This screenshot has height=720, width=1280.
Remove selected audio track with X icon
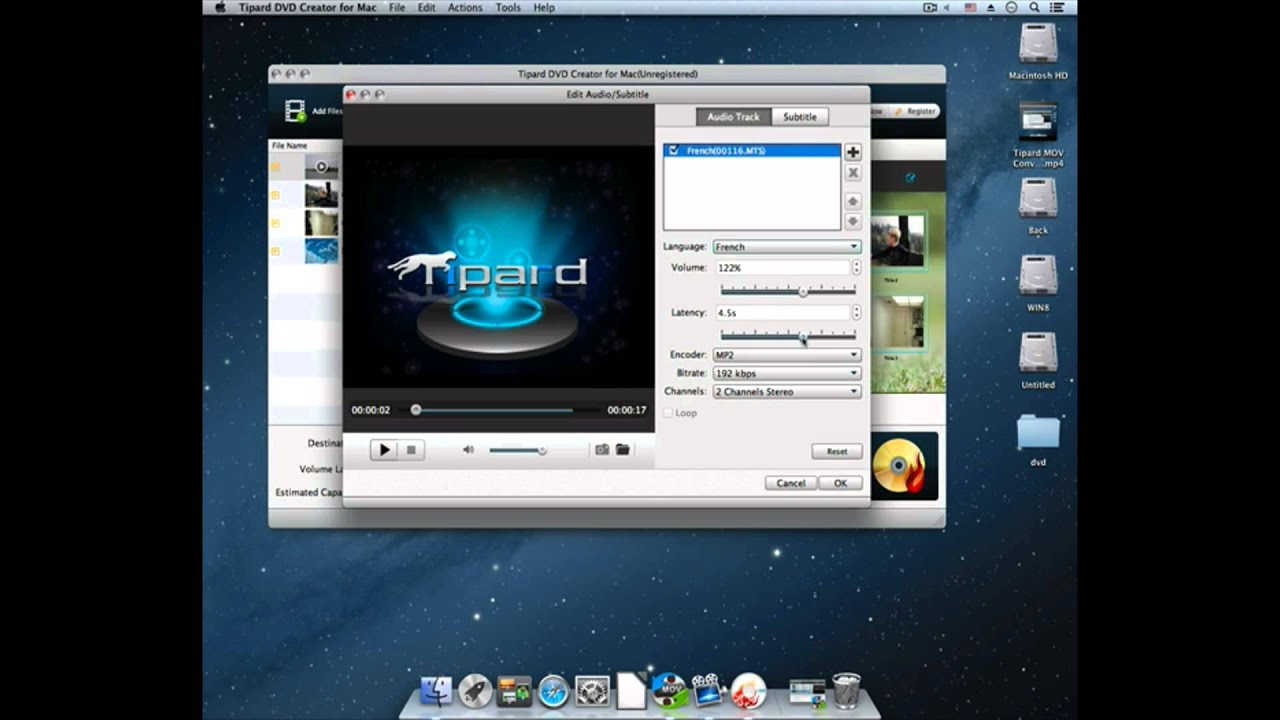(x=853, y=173)
